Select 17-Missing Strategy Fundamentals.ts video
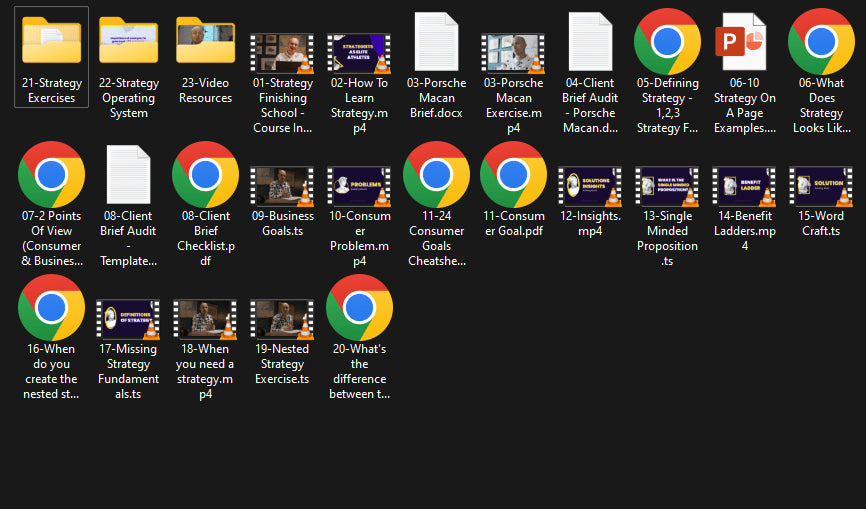 pyautogui.click(x=128, y=320)
